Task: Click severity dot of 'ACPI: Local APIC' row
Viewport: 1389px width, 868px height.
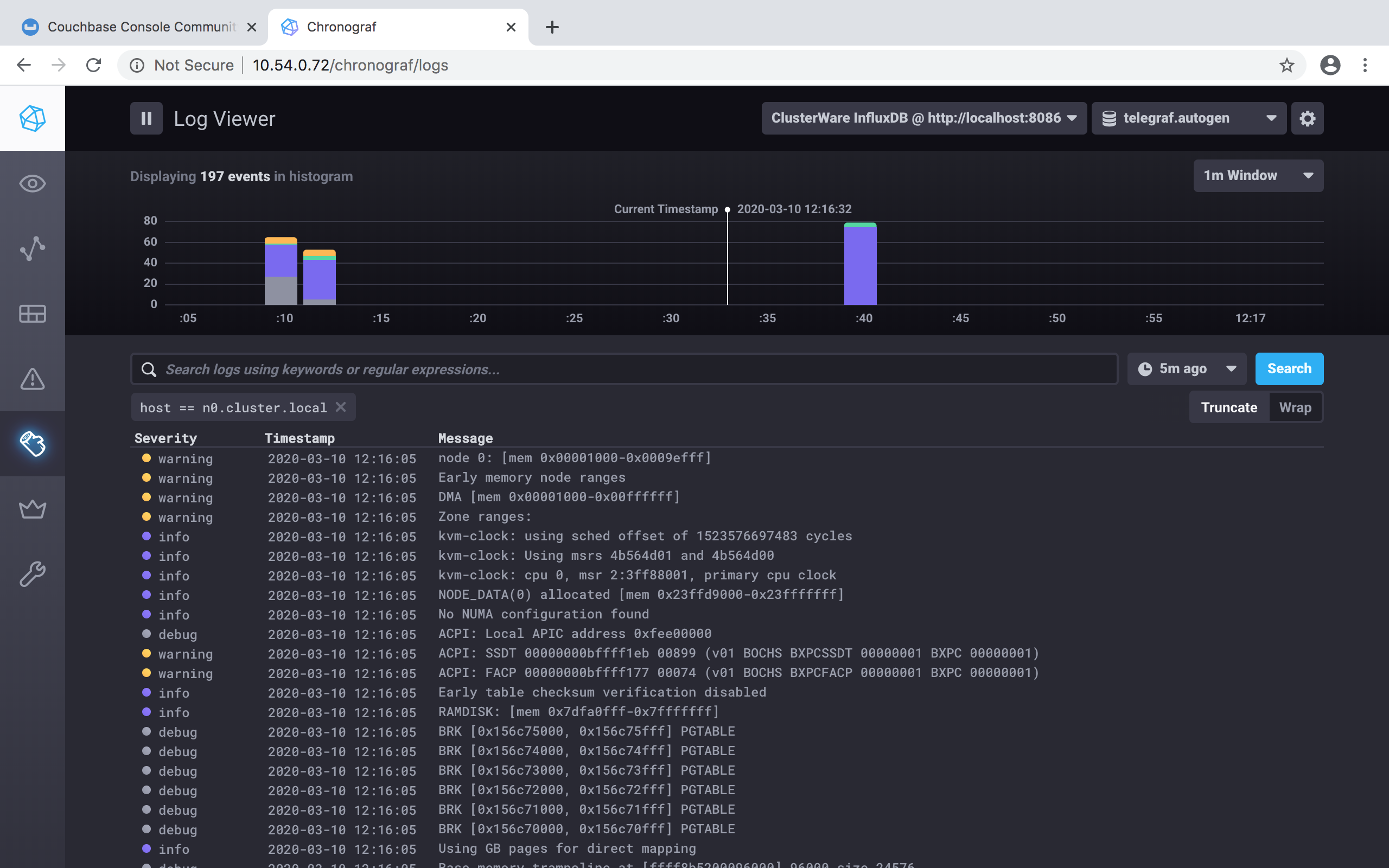Action: click(146, 634)
